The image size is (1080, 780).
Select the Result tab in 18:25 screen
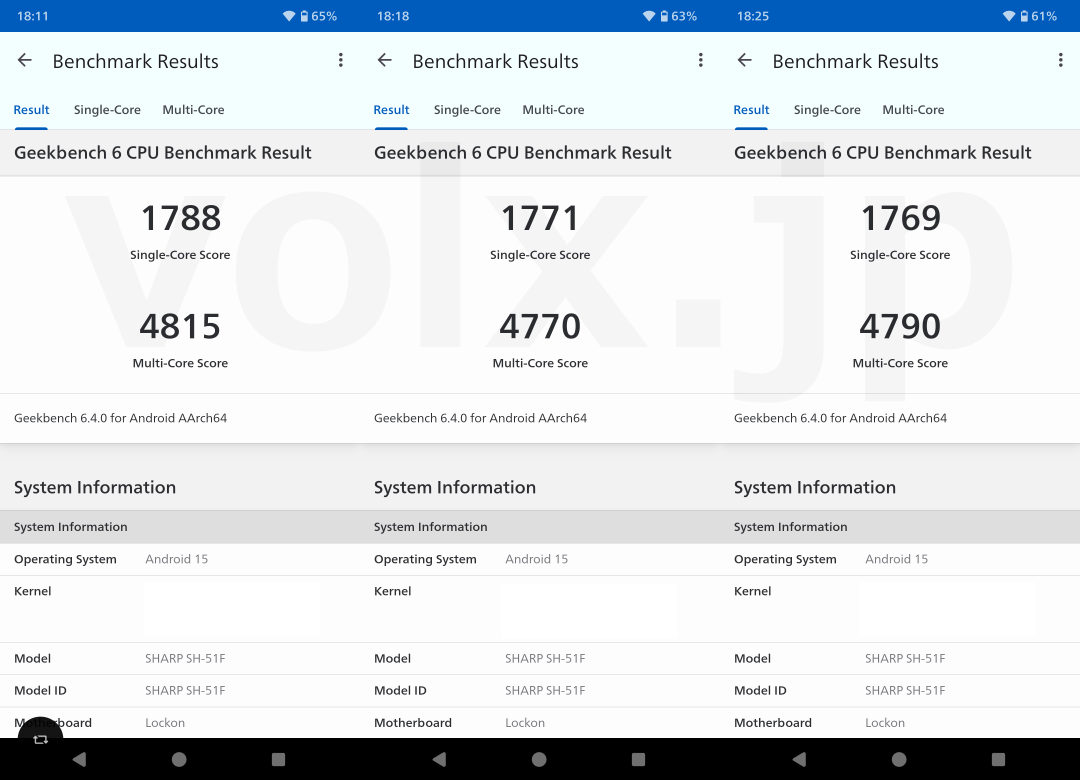tap(751, 110)
